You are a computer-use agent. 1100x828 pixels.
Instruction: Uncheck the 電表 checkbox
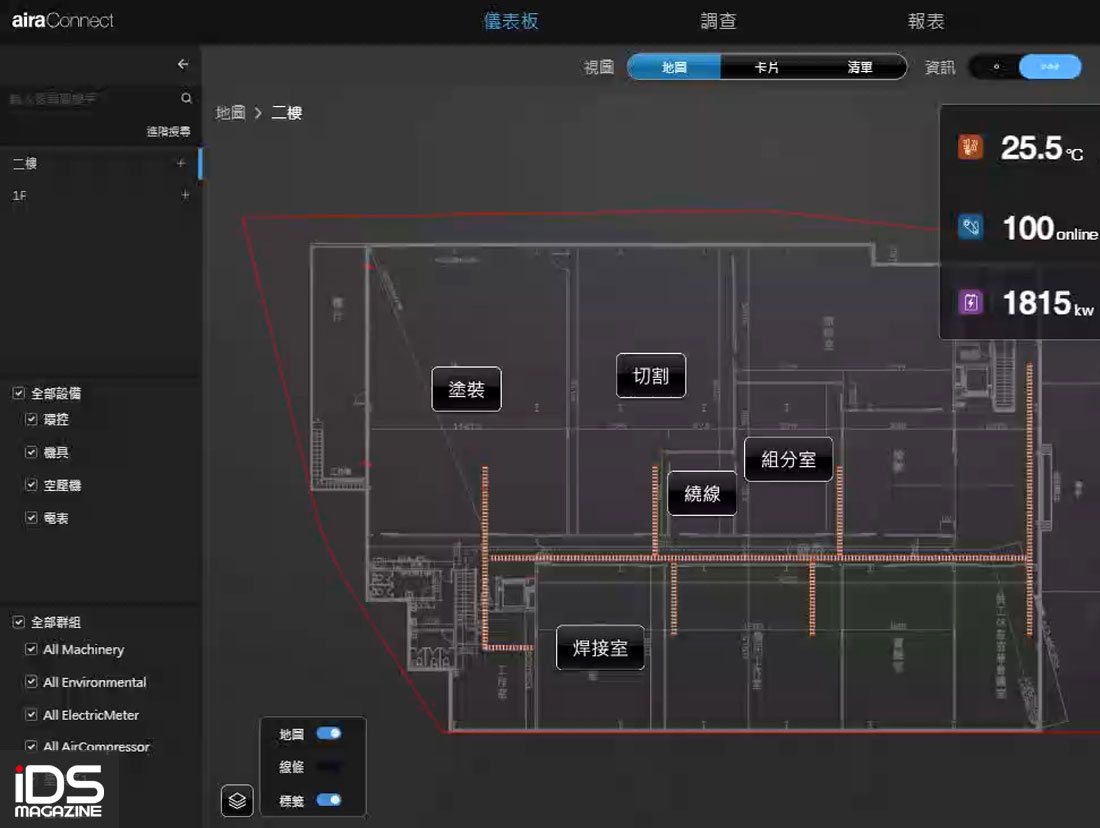(x=31, y=518)
